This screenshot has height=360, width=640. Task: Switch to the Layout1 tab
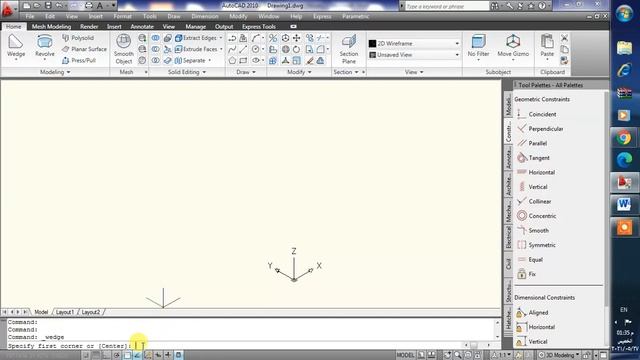(64, 312)
